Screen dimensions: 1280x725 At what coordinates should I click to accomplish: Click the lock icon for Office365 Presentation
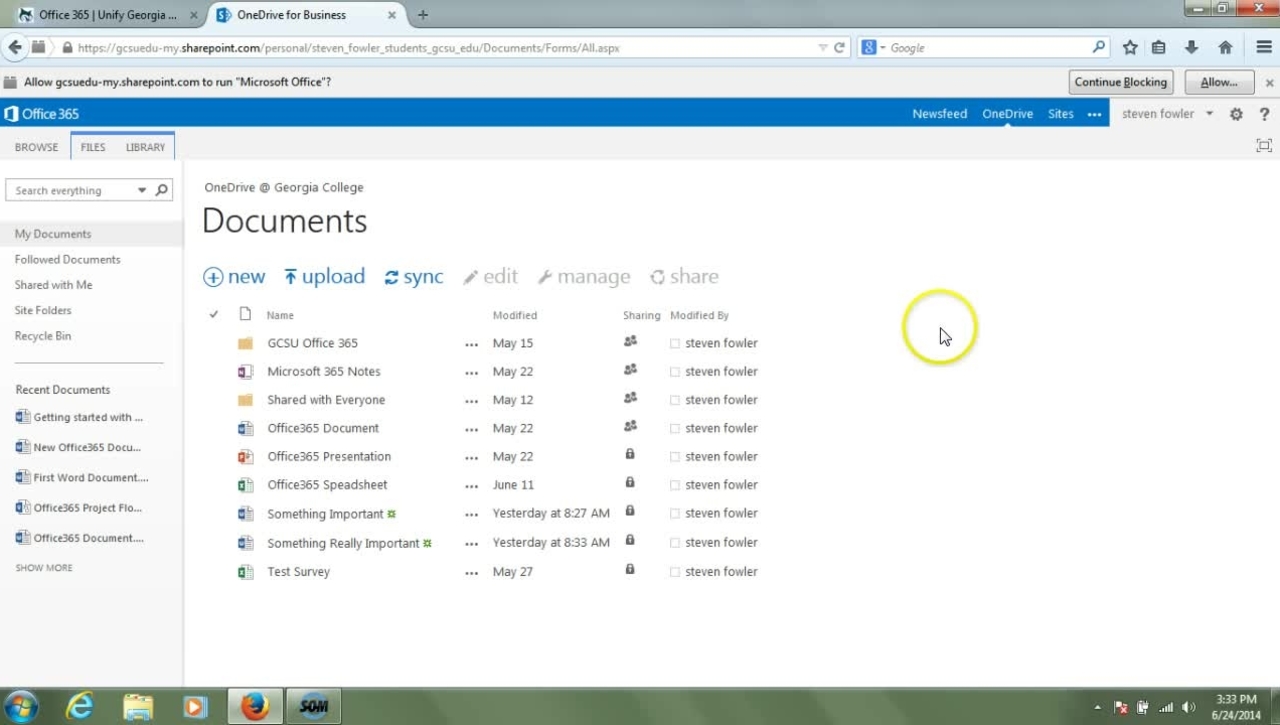point(630,454)
